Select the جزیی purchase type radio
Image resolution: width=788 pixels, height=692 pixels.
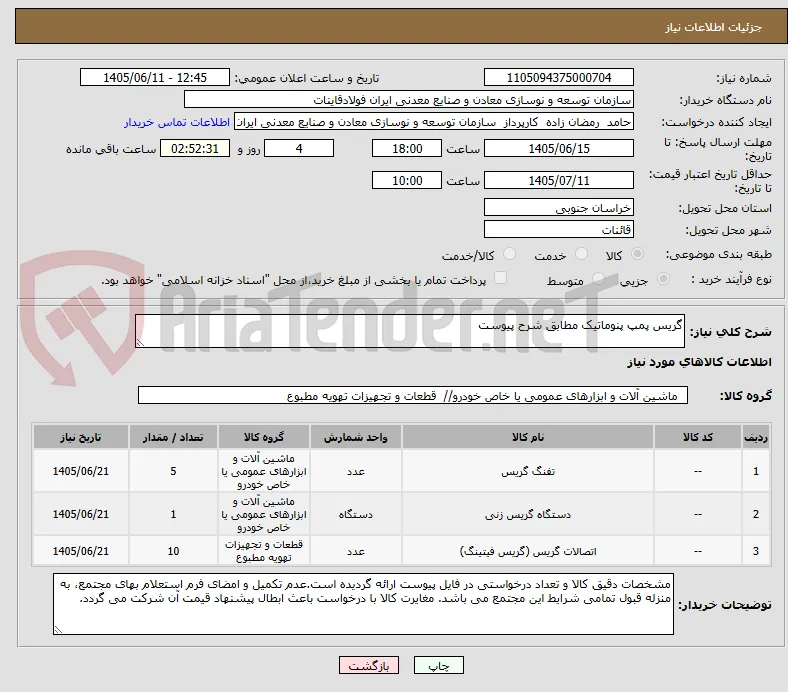[663, 279]
